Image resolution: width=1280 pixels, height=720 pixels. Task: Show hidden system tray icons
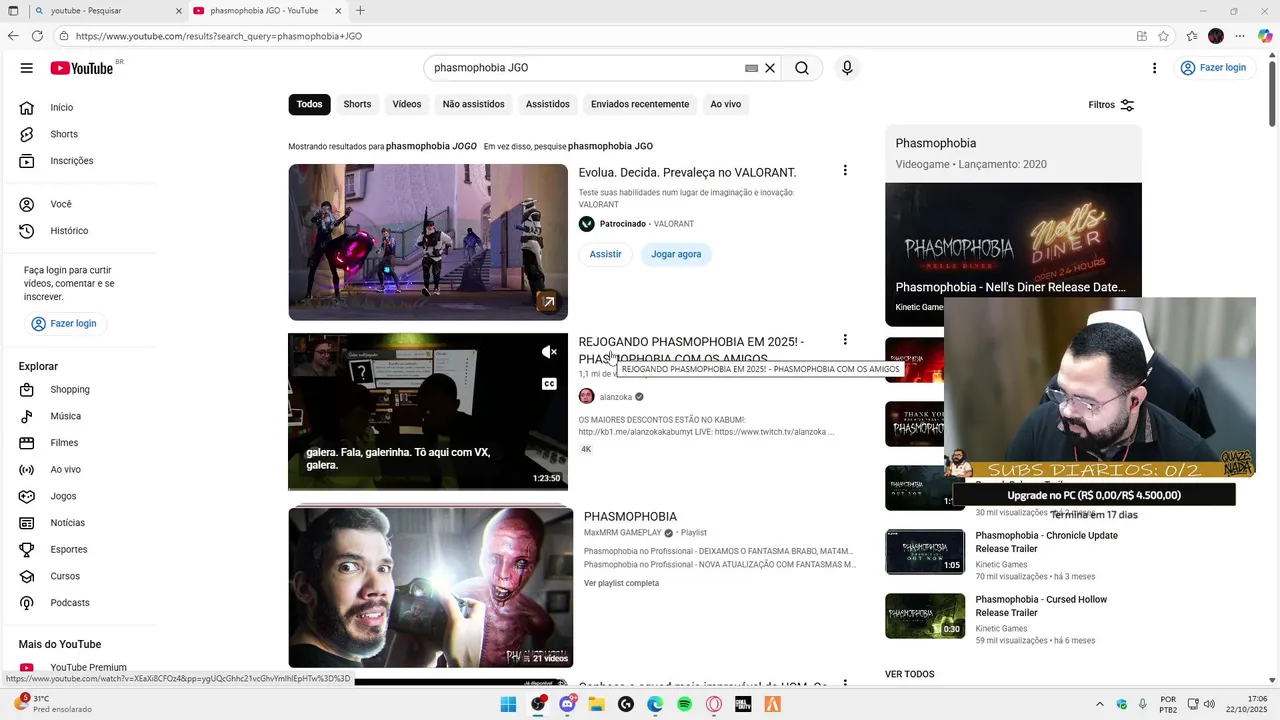point(1100,704)
